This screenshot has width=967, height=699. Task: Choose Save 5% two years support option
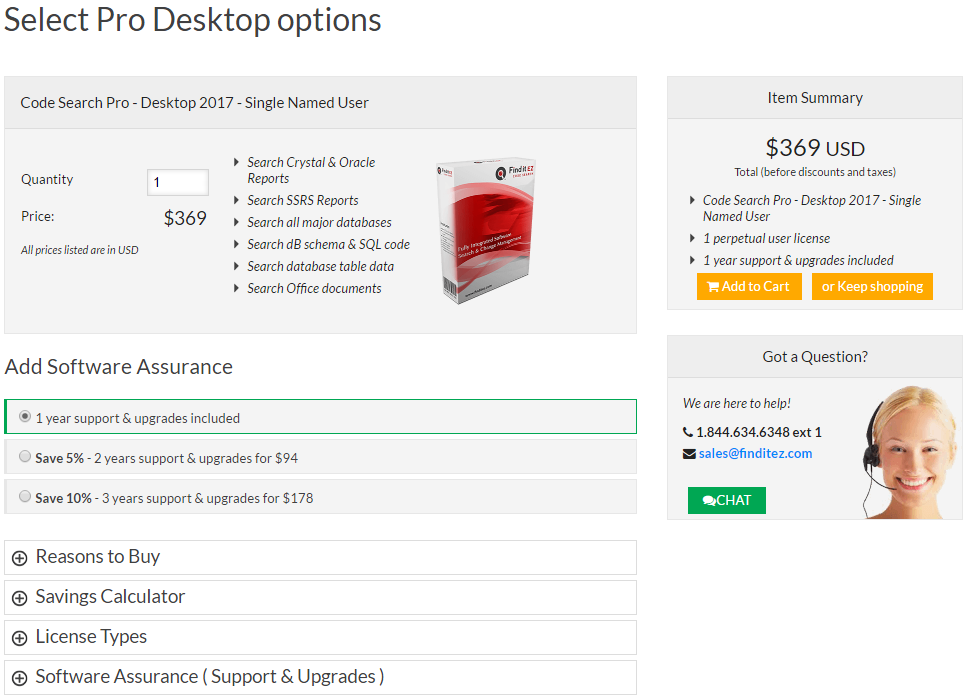25,457
